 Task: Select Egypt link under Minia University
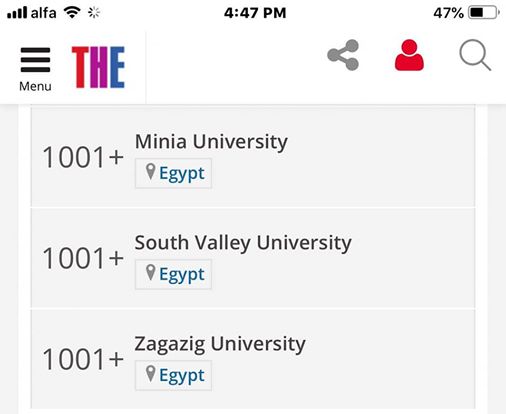(182, 174)
